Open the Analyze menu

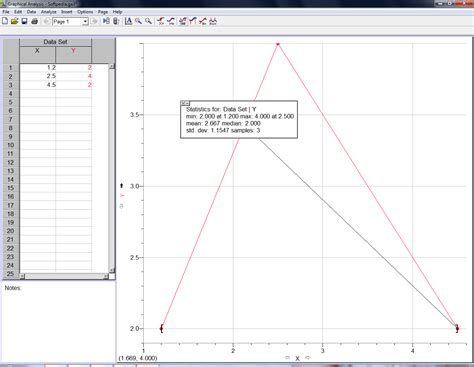point(49,12)
